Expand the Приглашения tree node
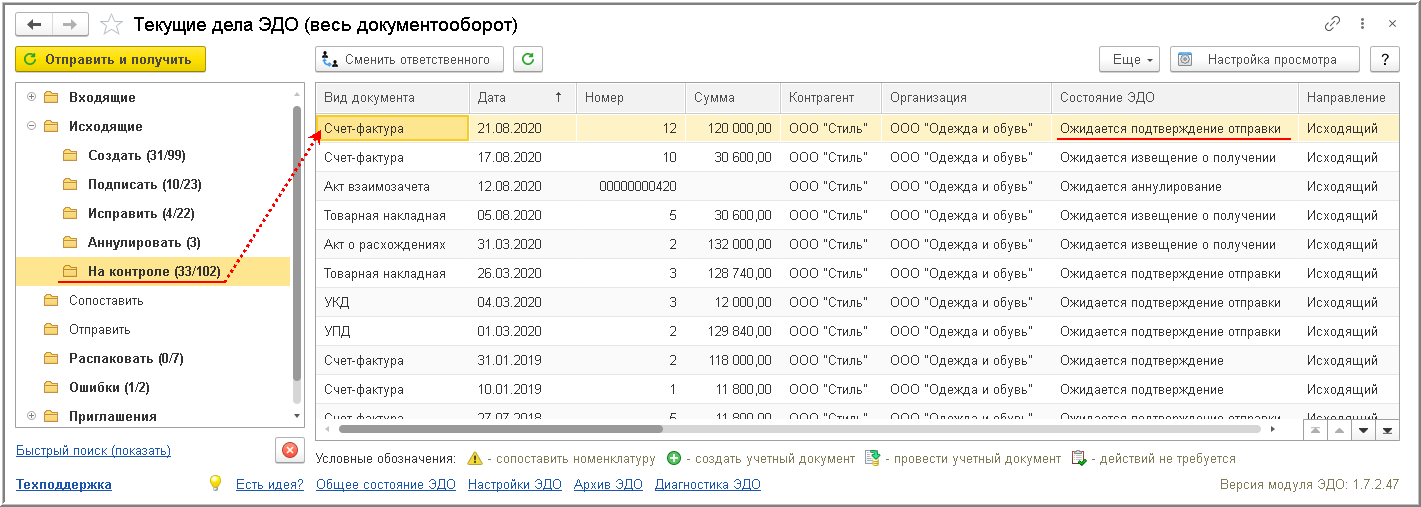Screen dimensions: 1421x507 pos(32,416)
